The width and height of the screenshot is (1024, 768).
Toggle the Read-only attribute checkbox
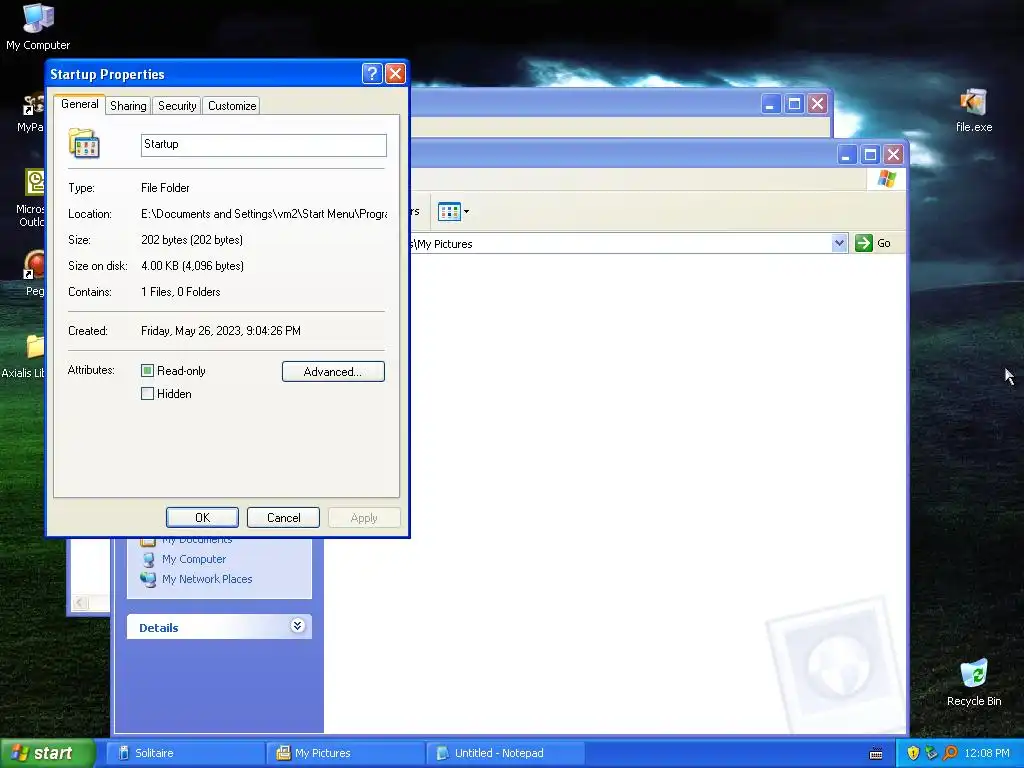(148, 371)
